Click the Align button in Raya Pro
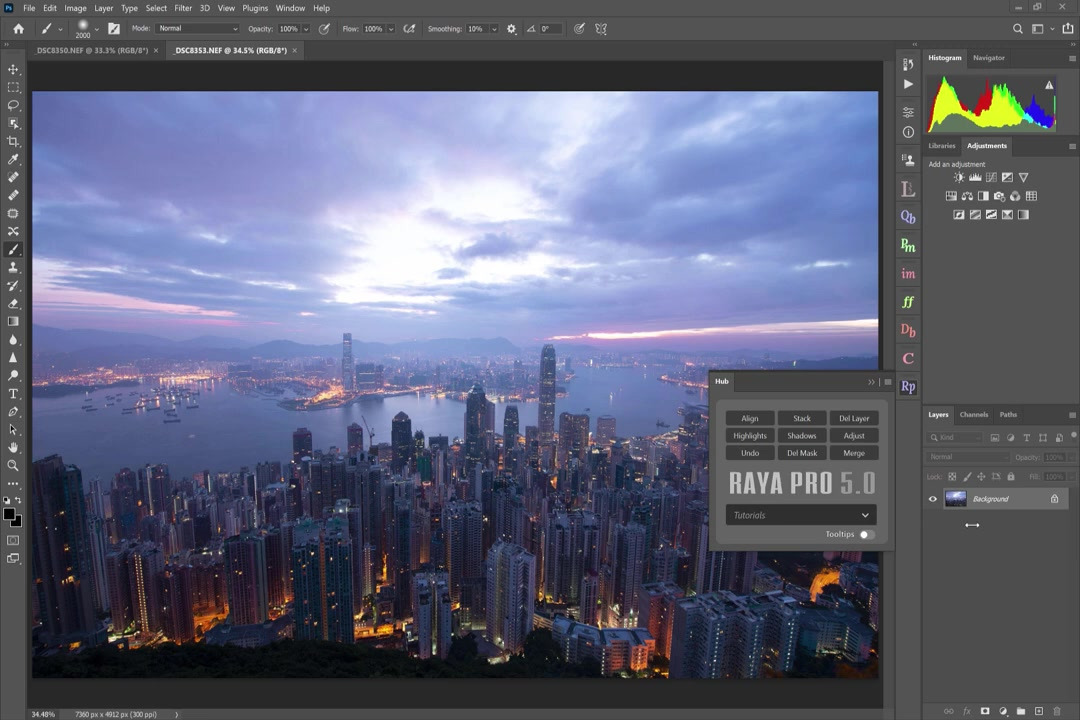The height and width of the screenshot is (720, 1080). point(750,418)
